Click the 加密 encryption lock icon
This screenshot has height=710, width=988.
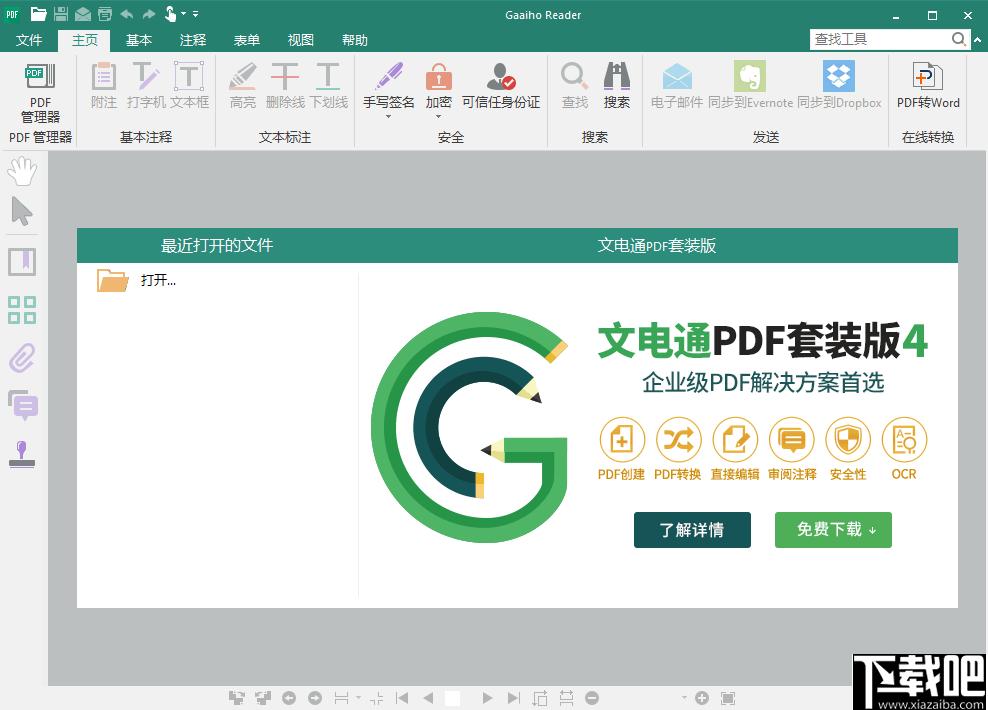439,77
